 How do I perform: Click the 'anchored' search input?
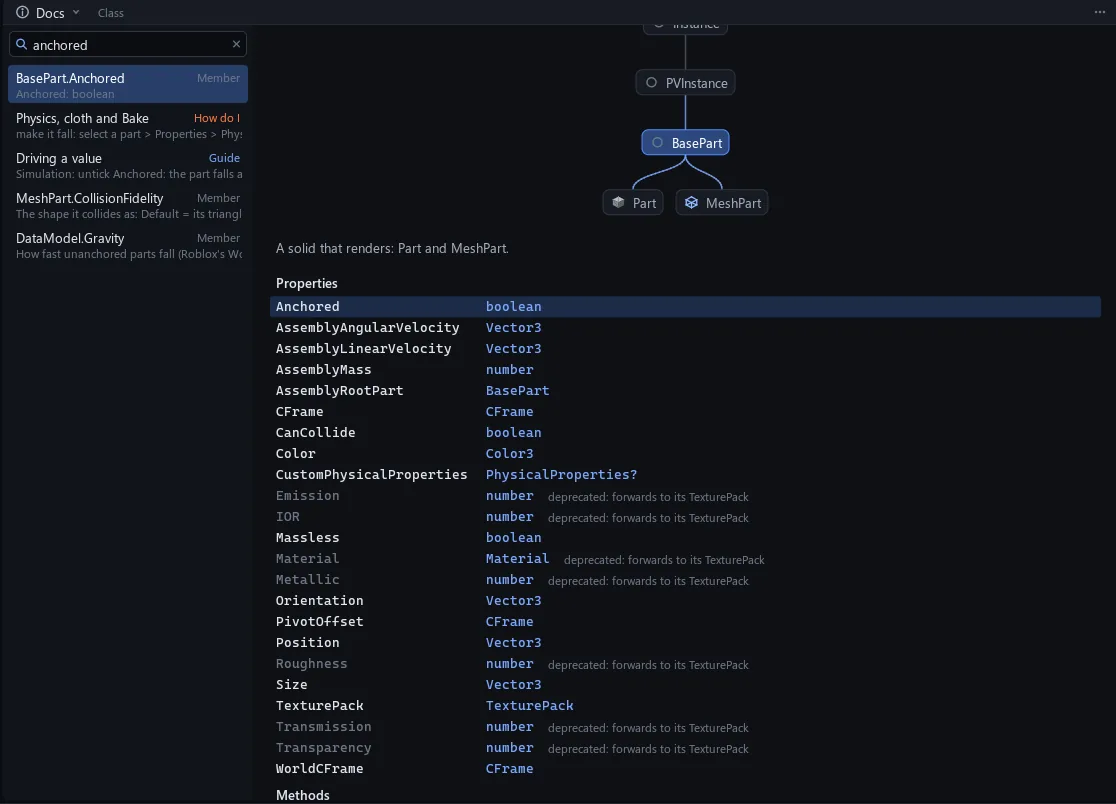[128, 44]
